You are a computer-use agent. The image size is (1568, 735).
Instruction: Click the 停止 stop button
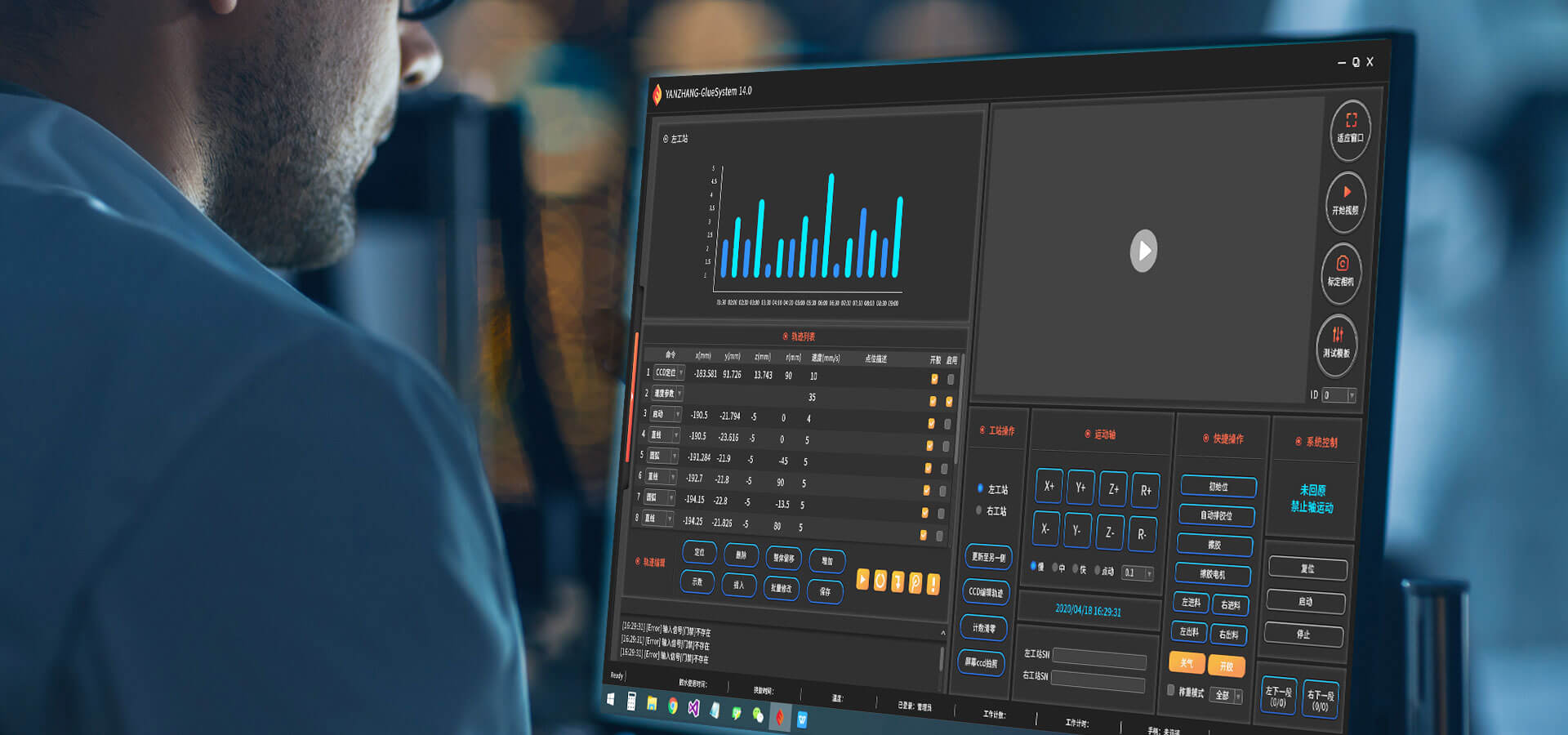click(1303, 635)
